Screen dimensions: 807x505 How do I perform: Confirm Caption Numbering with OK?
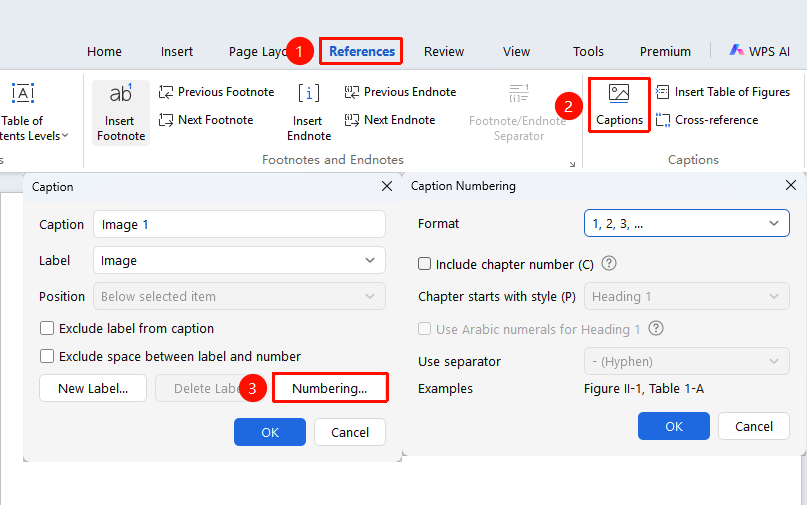[x=674, y=426]
